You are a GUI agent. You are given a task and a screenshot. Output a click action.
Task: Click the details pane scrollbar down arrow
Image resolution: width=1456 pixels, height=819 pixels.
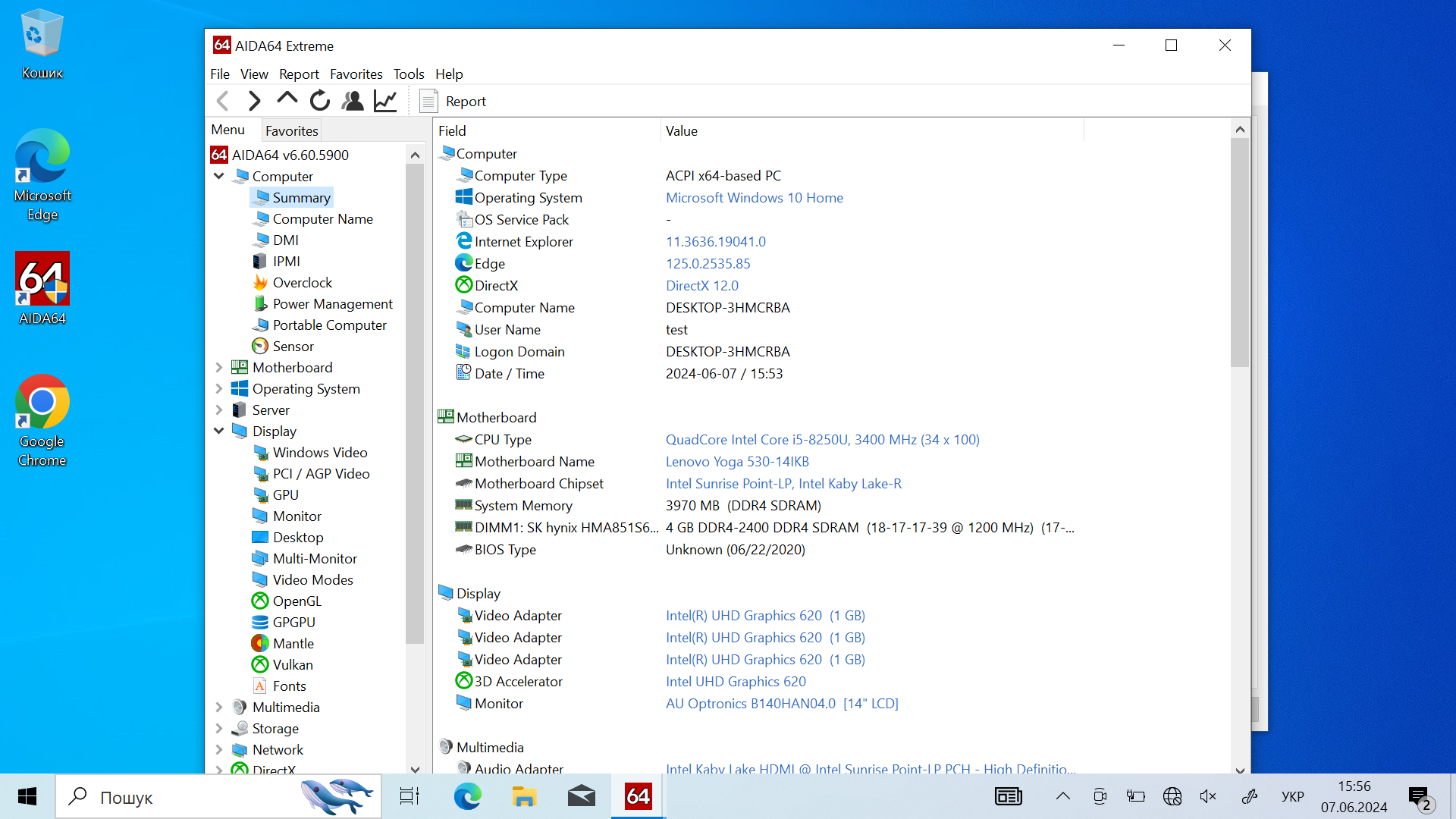[1240, 769]
